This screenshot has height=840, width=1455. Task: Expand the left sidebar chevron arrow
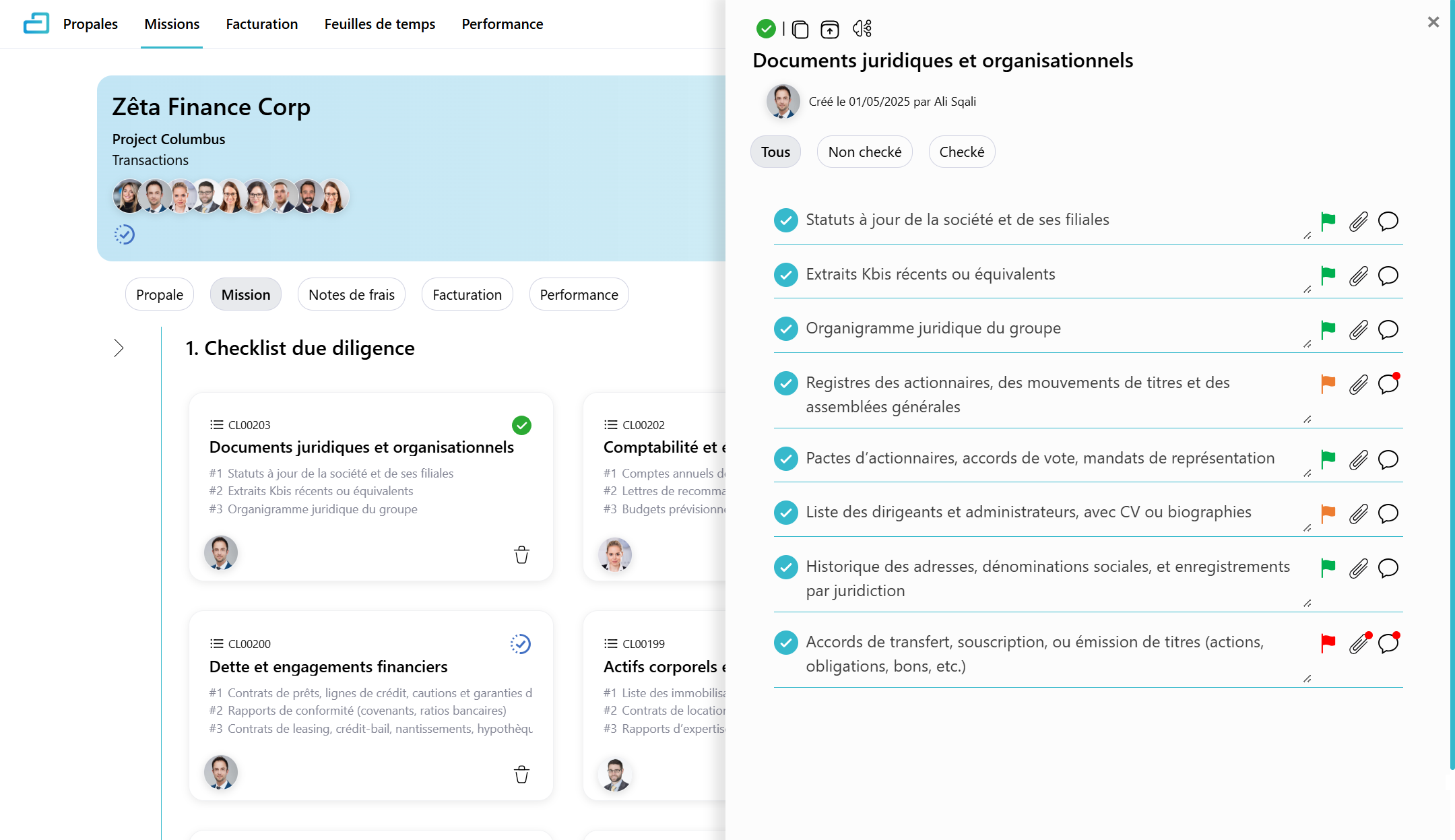point(119,348)
